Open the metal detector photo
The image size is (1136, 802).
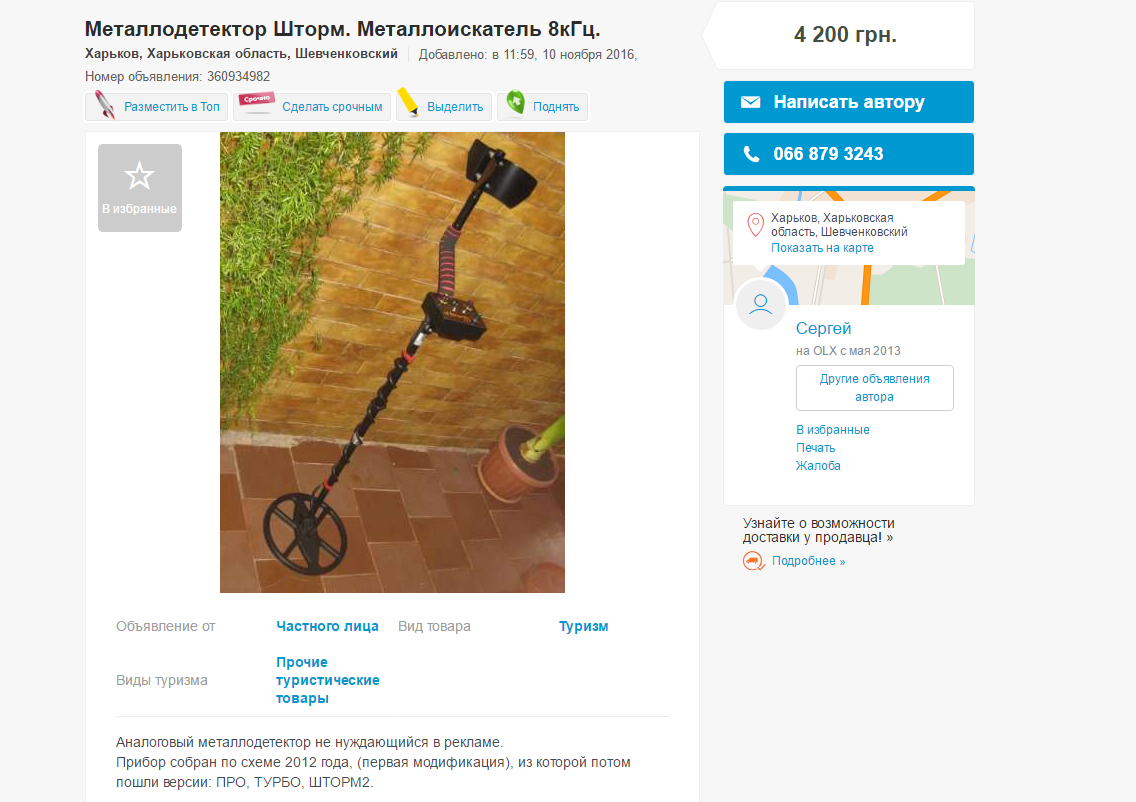coord(392,362)
